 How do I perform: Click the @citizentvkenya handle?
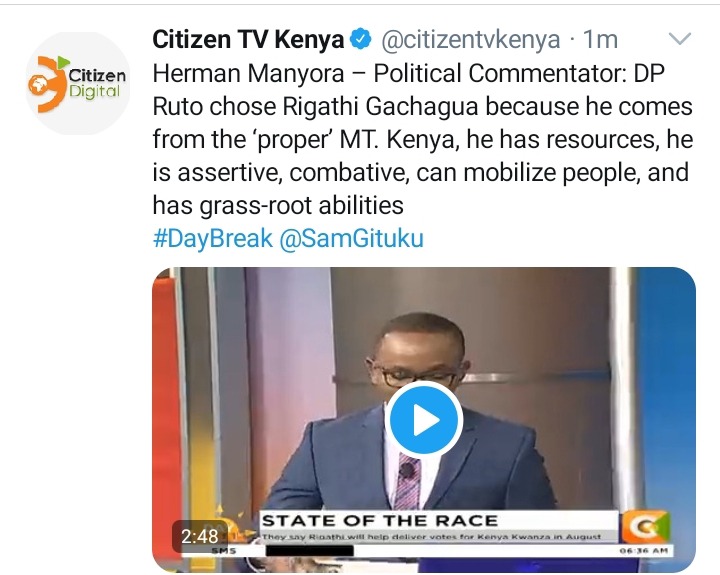click(471, 40)
